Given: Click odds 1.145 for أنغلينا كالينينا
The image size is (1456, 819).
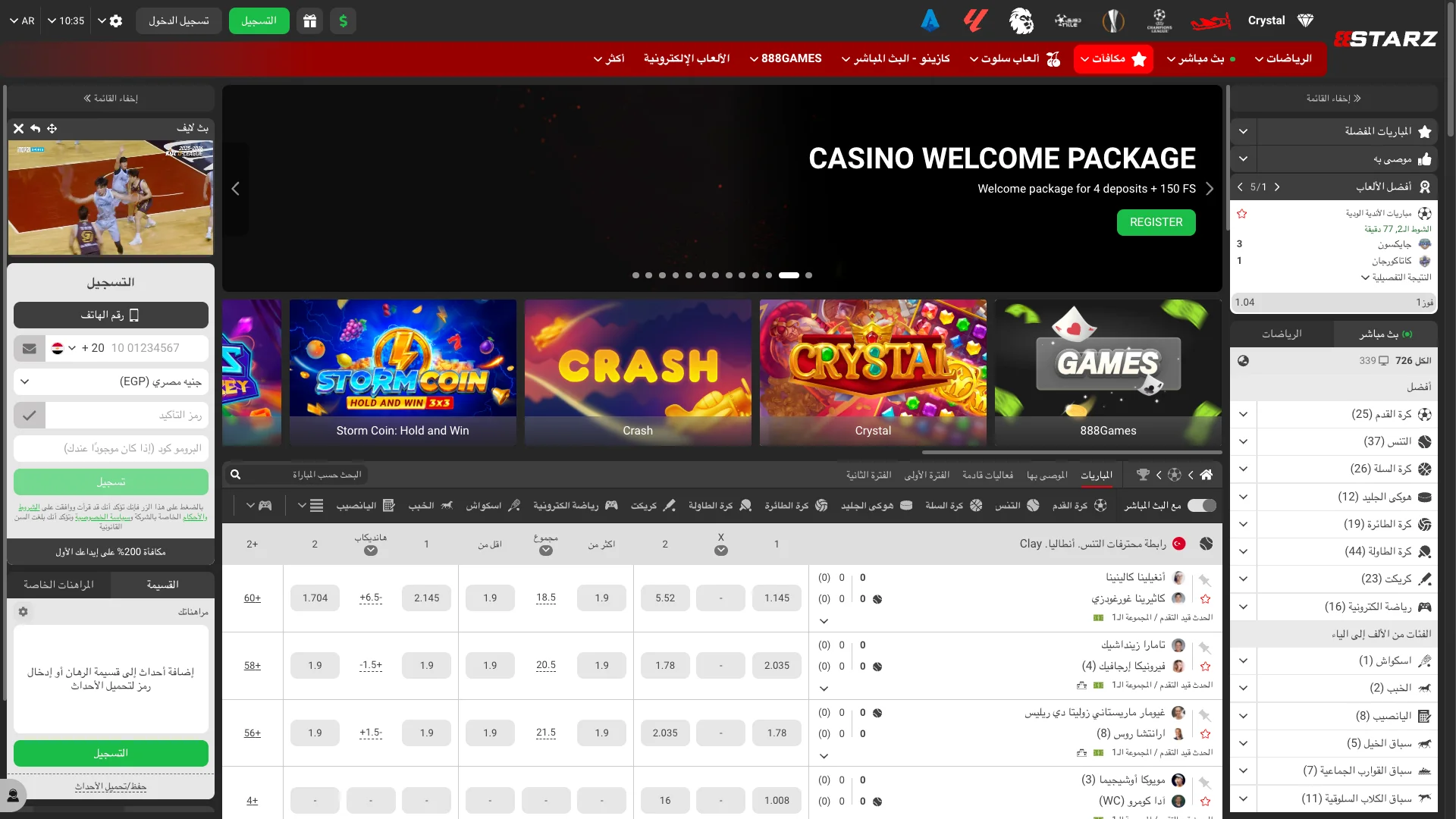Looking at the screenshot, I should 777,598.
